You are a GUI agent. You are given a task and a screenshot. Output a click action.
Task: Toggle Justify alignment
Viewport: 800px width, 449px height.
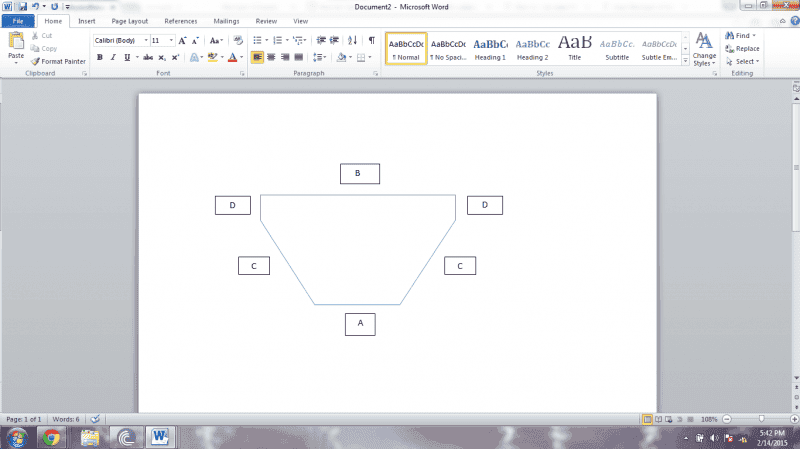click(298, 57)
